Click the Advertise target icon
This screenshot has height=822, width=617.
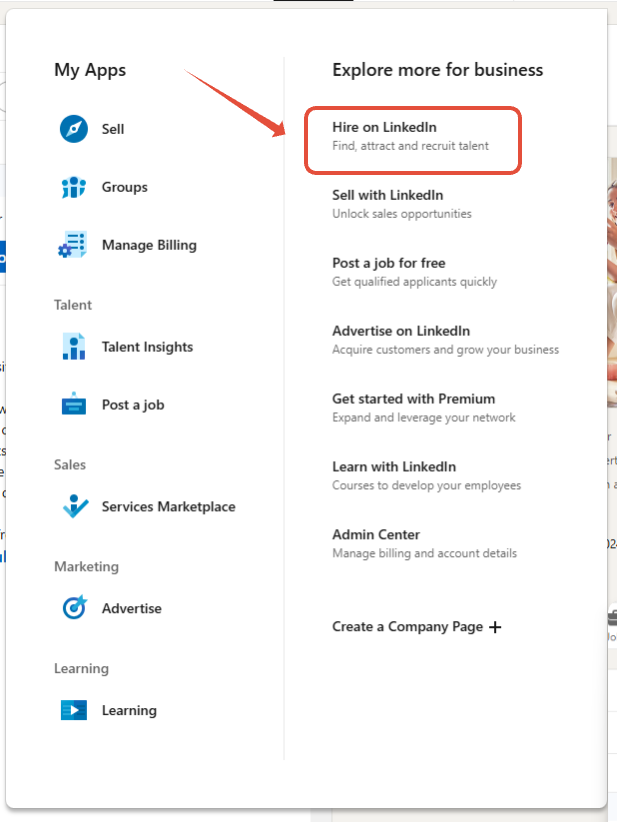(74, 608)
